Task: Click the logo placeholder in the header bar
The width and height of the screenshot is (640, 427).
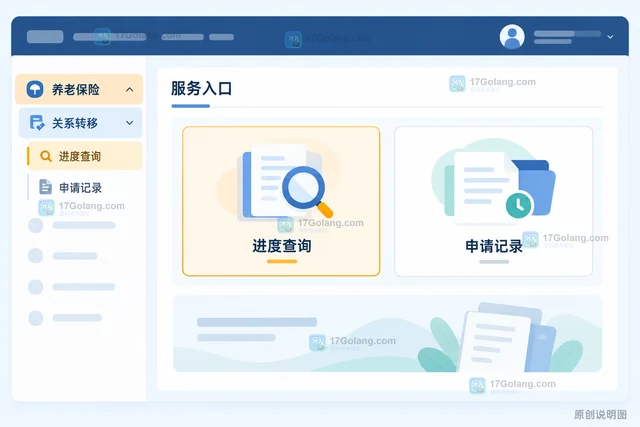Action: (45, 37)
